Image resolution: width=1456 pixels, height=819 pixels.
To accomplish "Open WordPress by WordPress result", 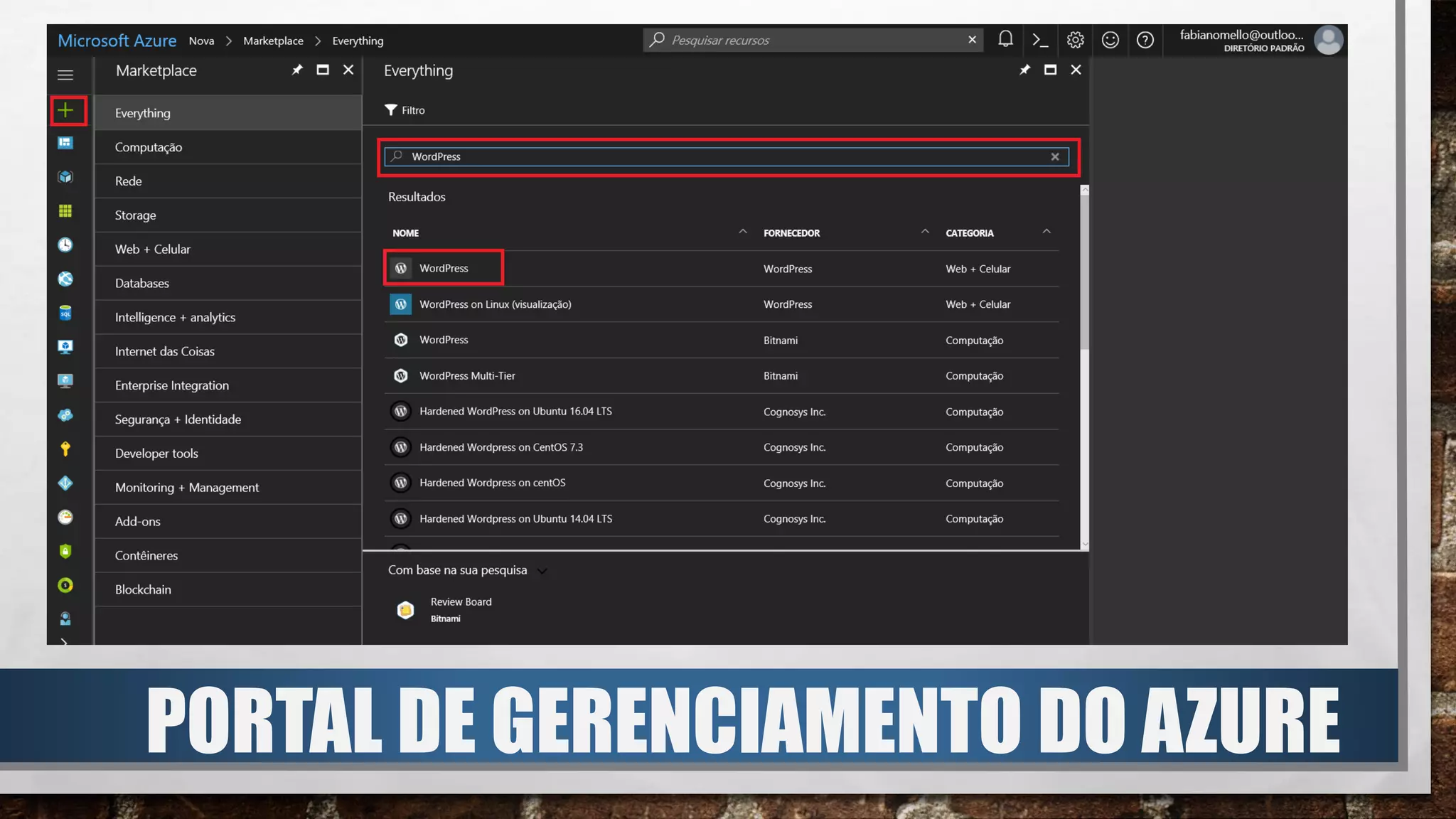I will click(722, 268).
